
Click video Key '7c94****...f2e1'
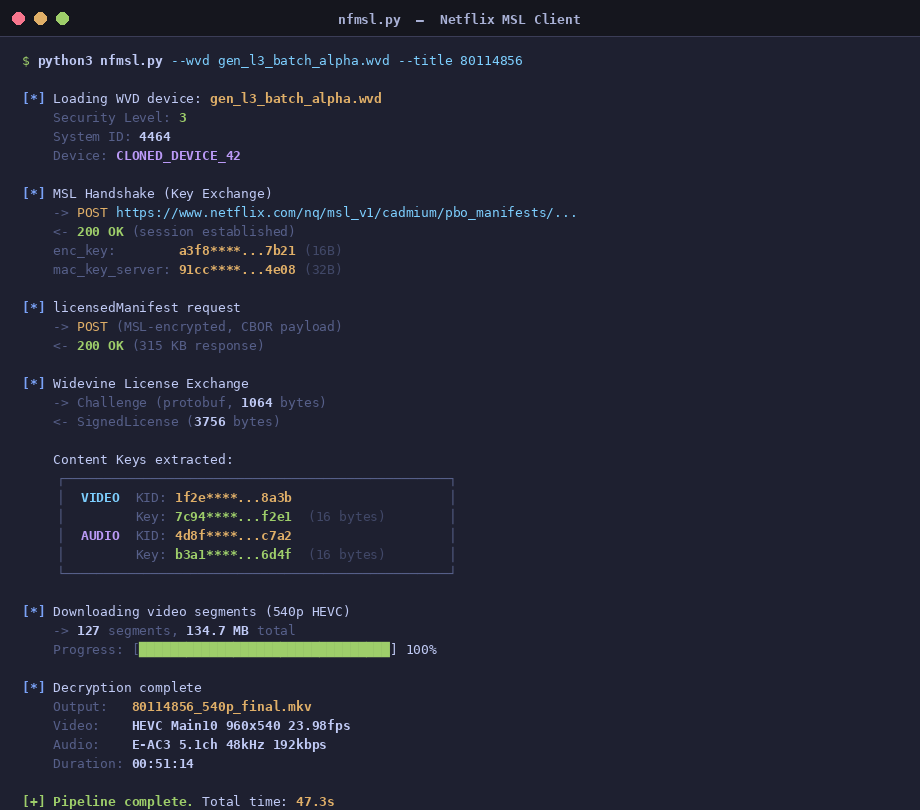pos(233,517)
